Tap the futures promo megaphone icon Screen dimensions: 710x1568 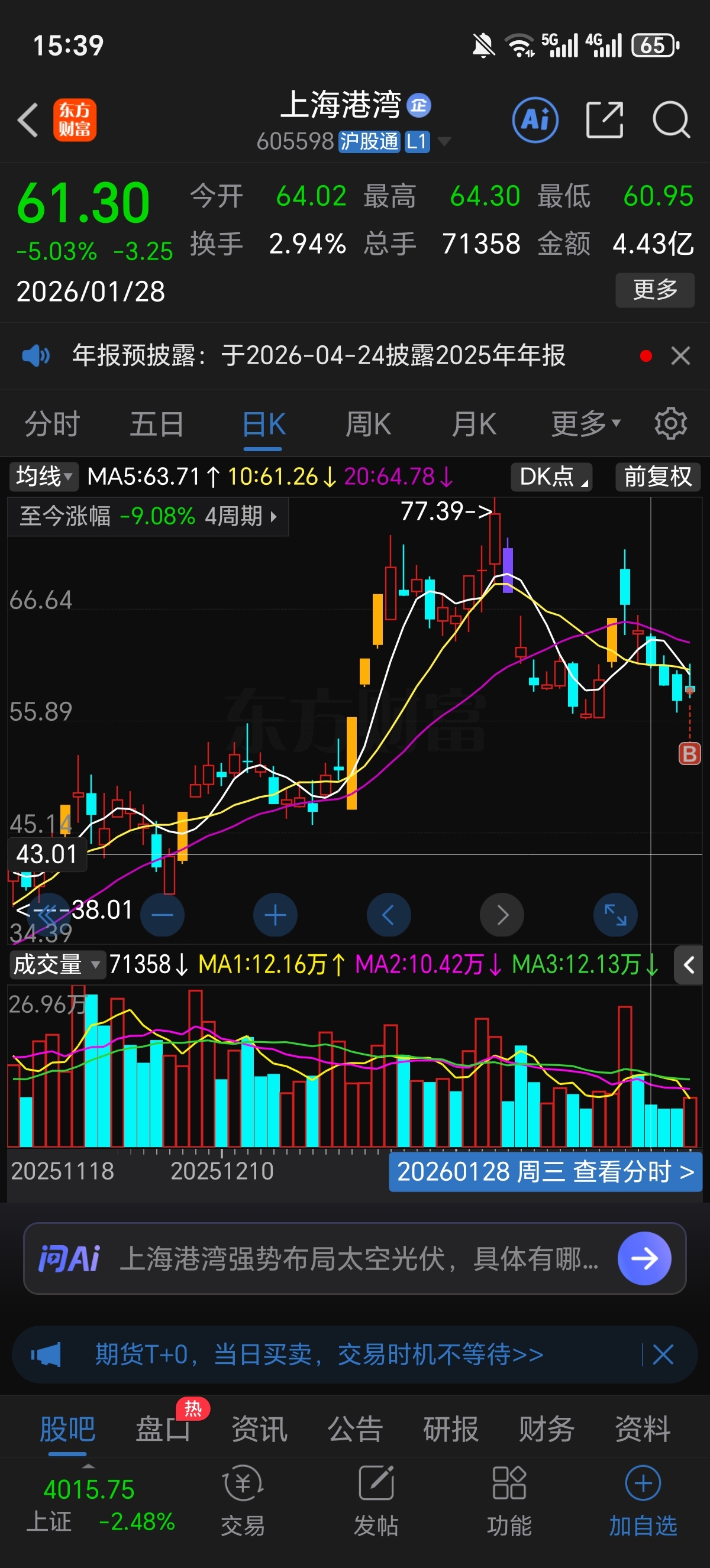tap(46, 1355)
